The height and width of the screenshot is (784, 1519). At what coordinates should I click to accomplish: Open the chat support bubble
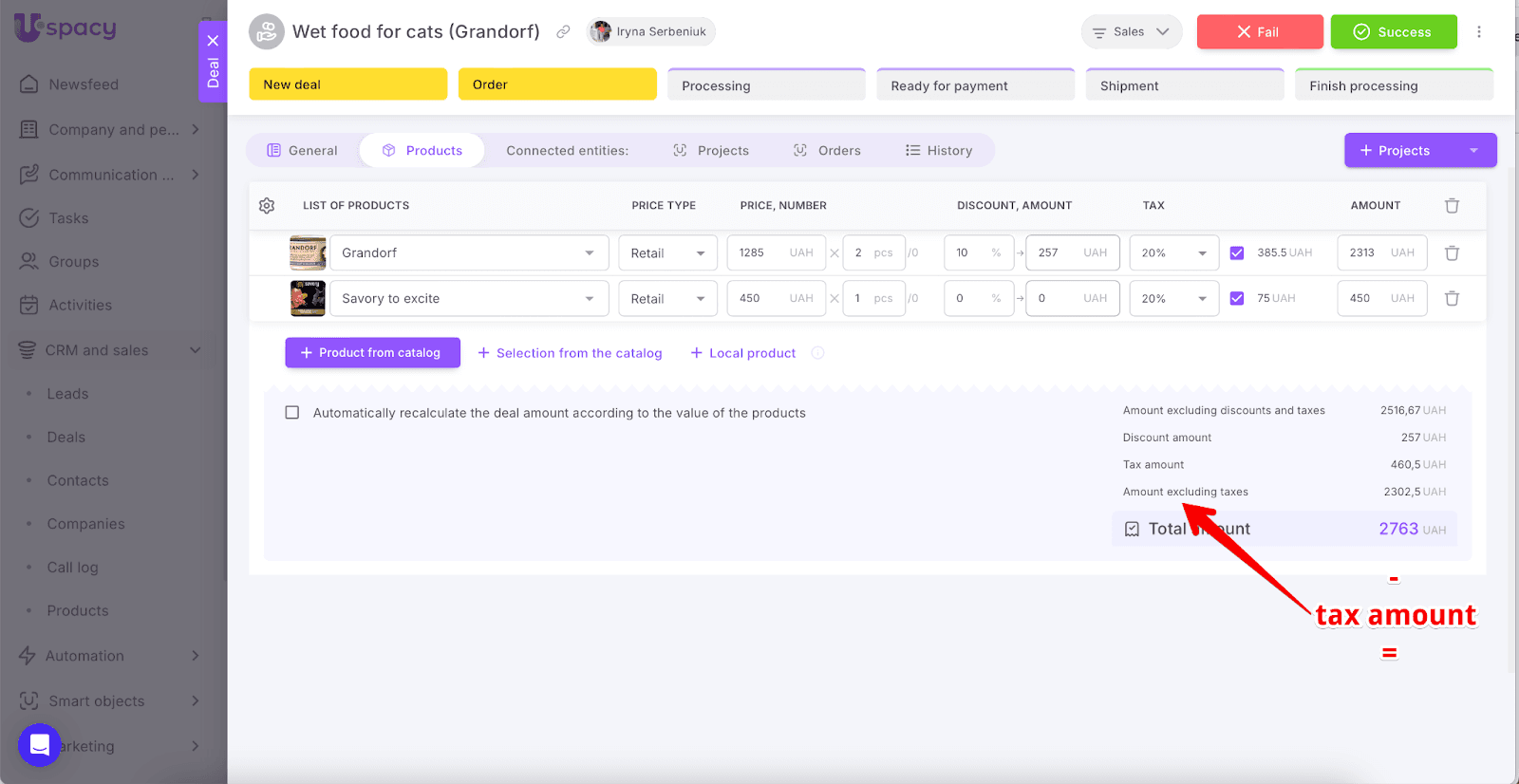coord(40,744)
